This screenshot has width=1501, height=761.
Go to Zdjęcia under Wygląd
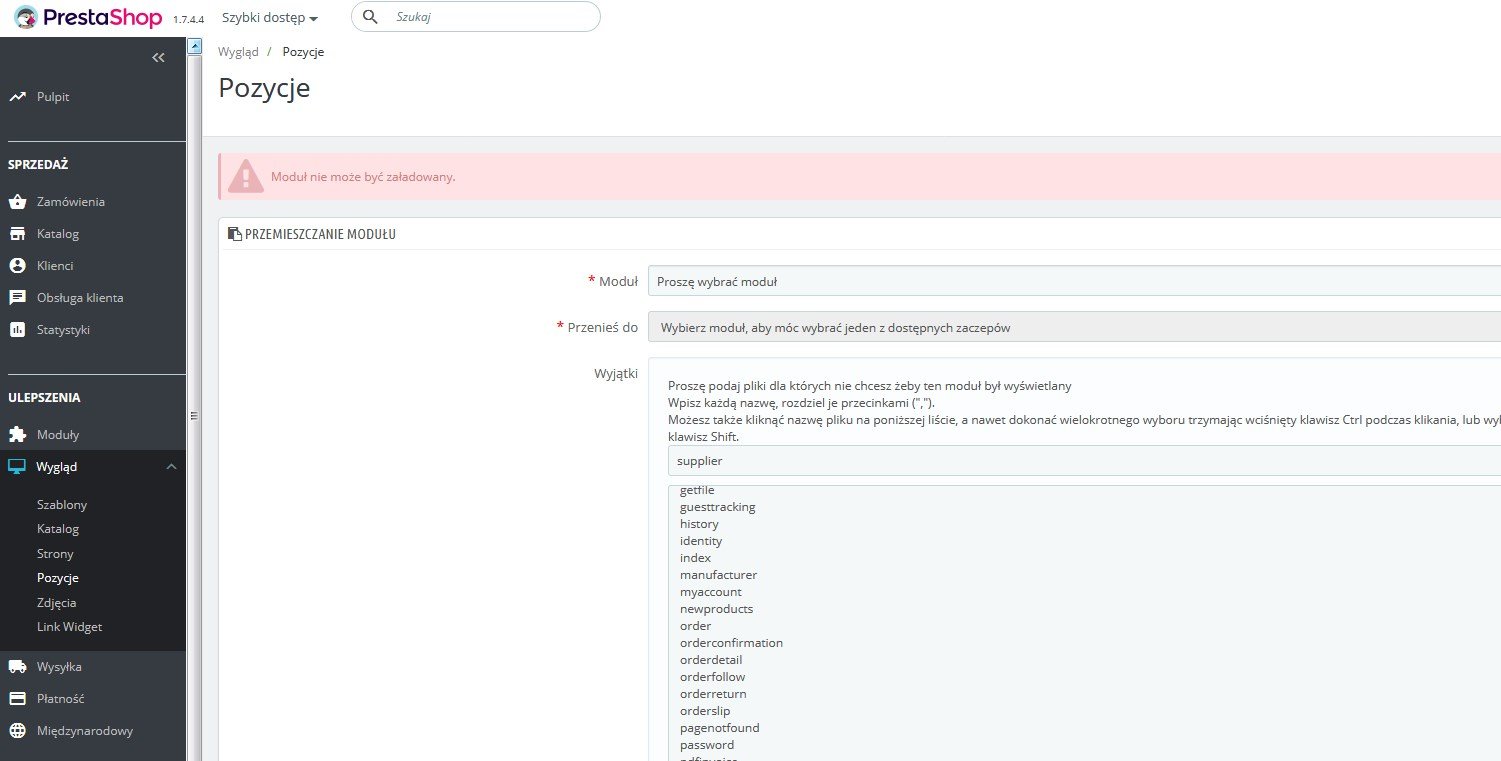[57, 603]
